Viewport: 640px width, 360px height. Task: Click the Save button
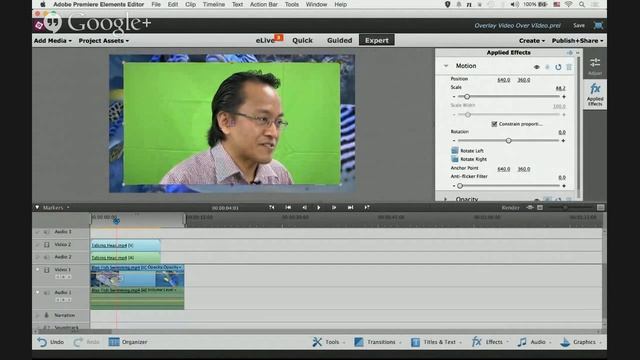point(579,25)
